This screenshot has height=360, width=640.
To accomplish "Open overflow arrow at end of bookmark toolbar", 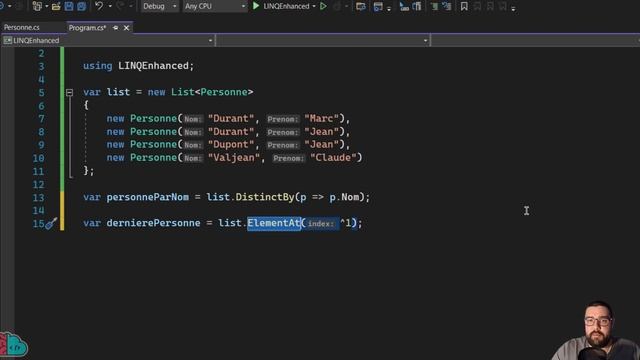I will click(x=513, y=8).
